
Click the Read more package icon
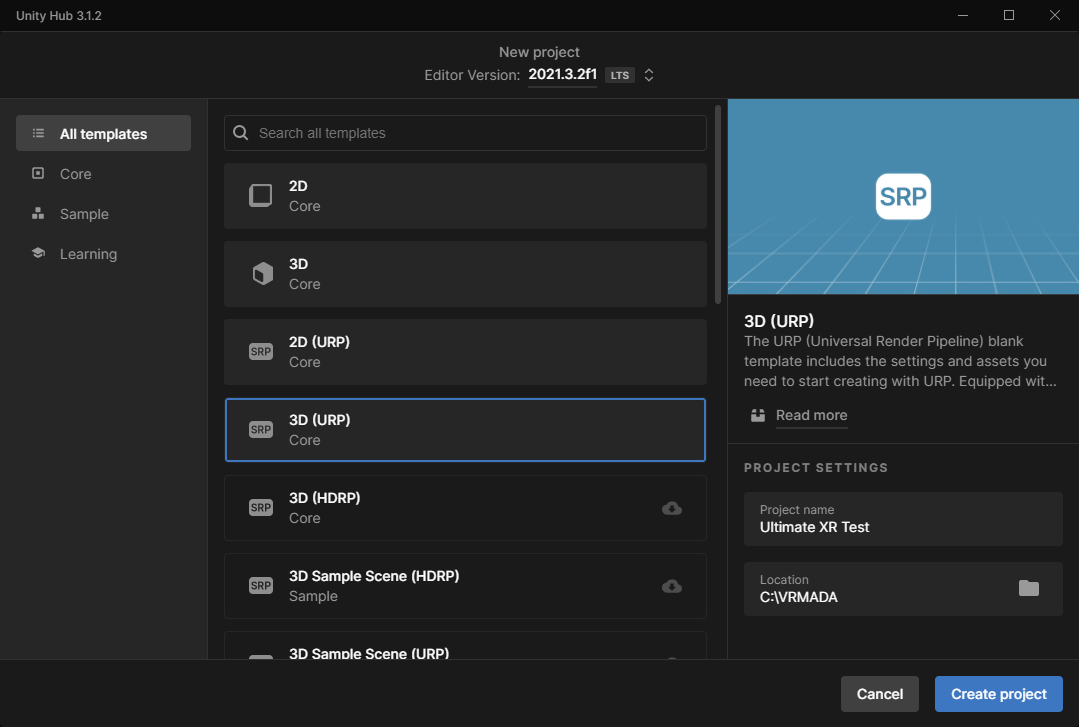(758, 415)
